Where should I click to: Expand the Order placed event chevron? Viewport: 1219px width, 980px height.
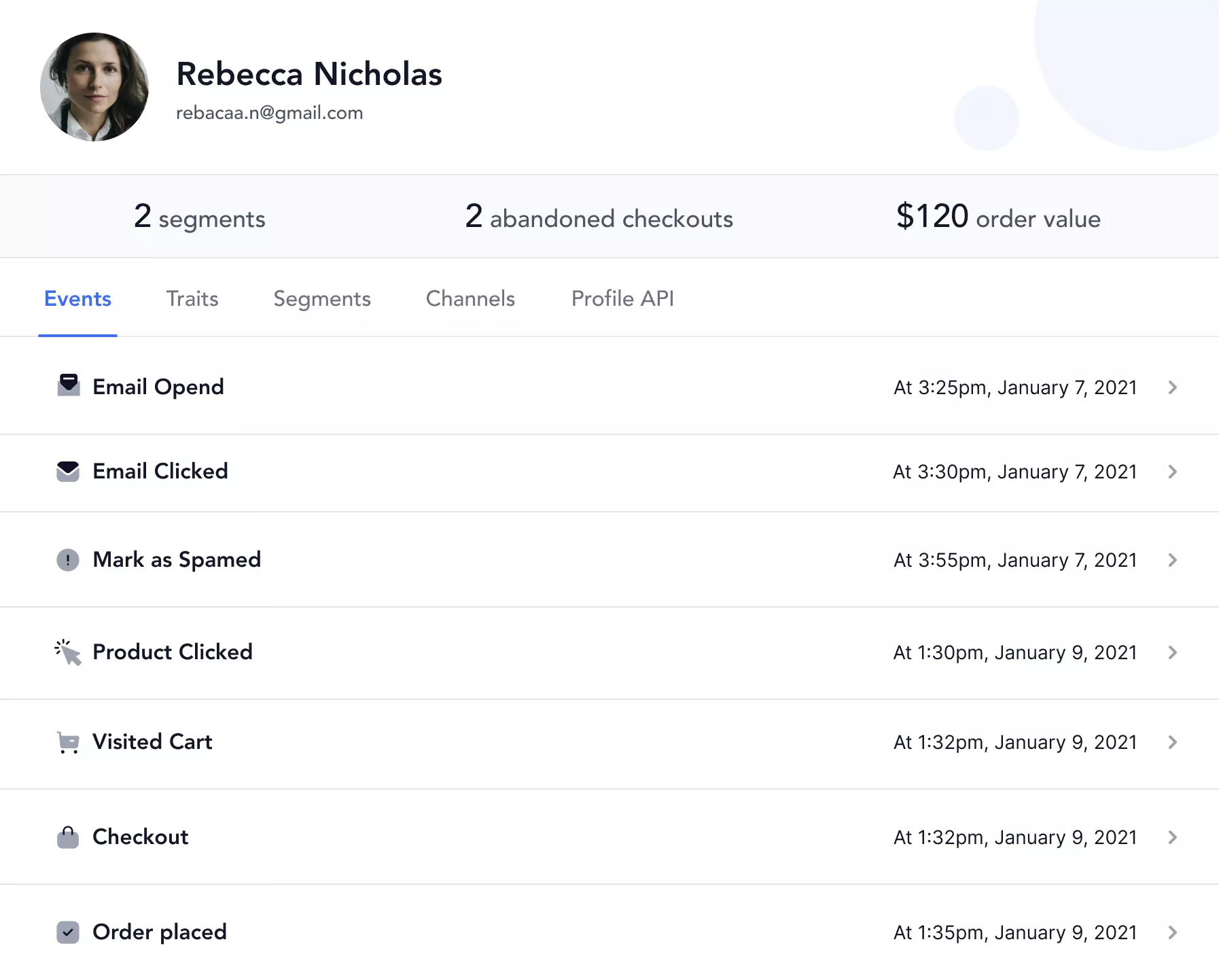point(1172,932)
